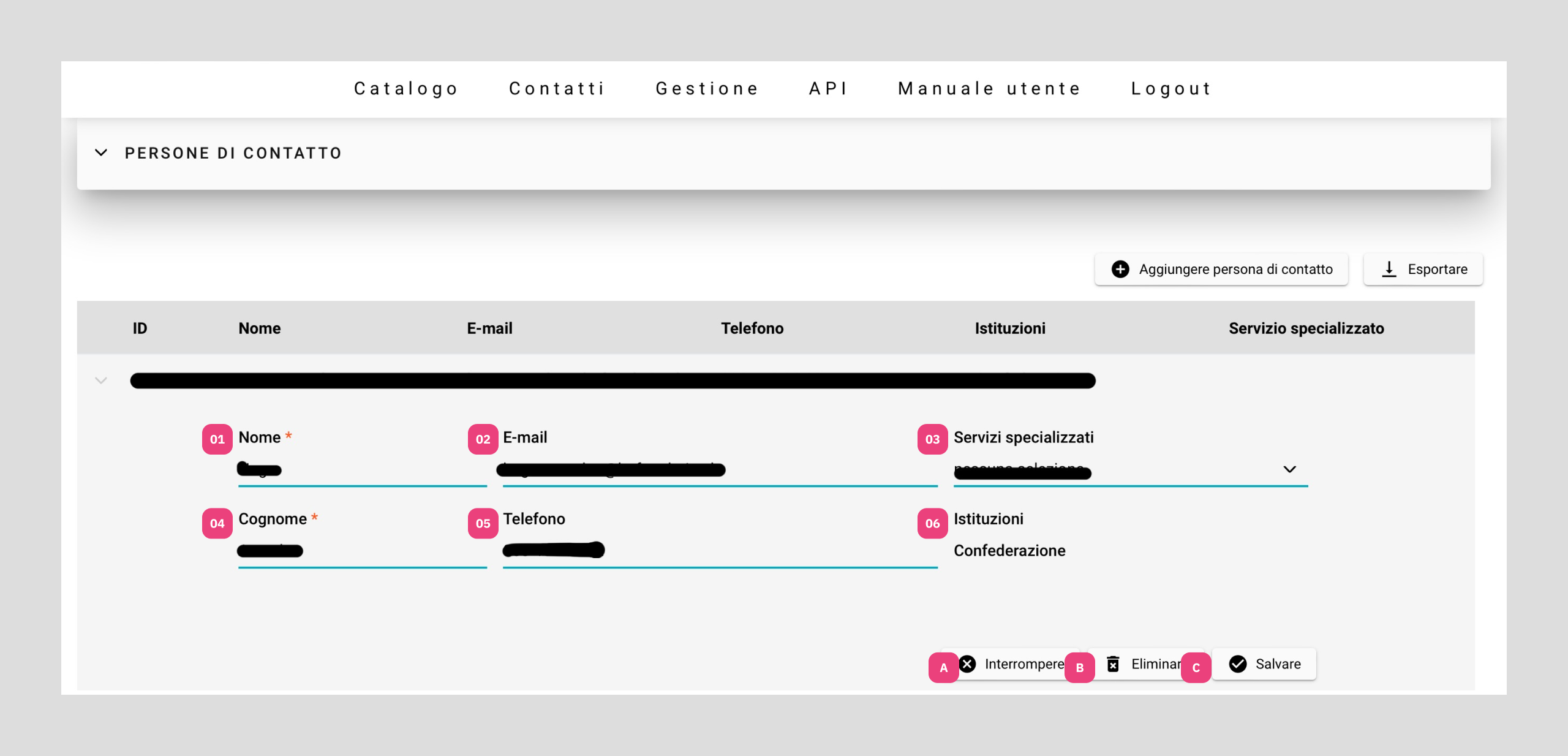The height and width of the screenshot is (756, 1568).
Task: Collapse the expanded contact row chevron
Action: pyautogui.click(x=101, y=380)
